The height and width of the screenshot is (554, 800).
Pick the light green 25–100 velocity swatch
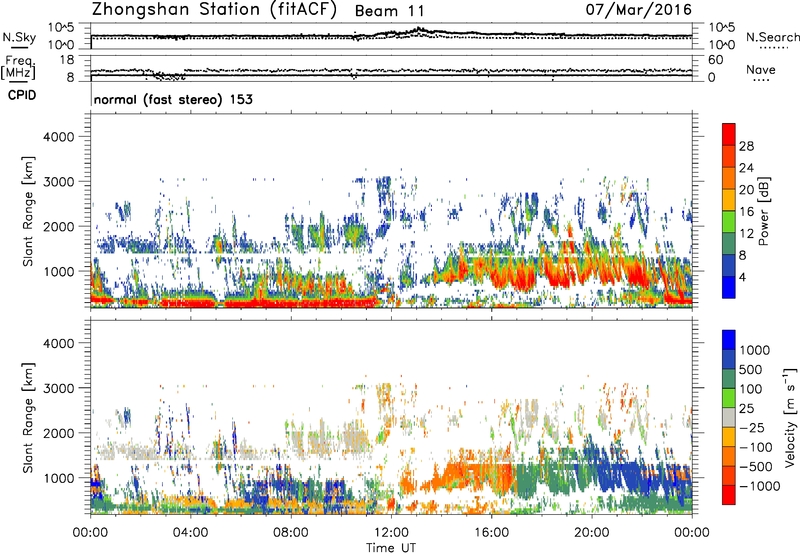(x=729, y=398)
